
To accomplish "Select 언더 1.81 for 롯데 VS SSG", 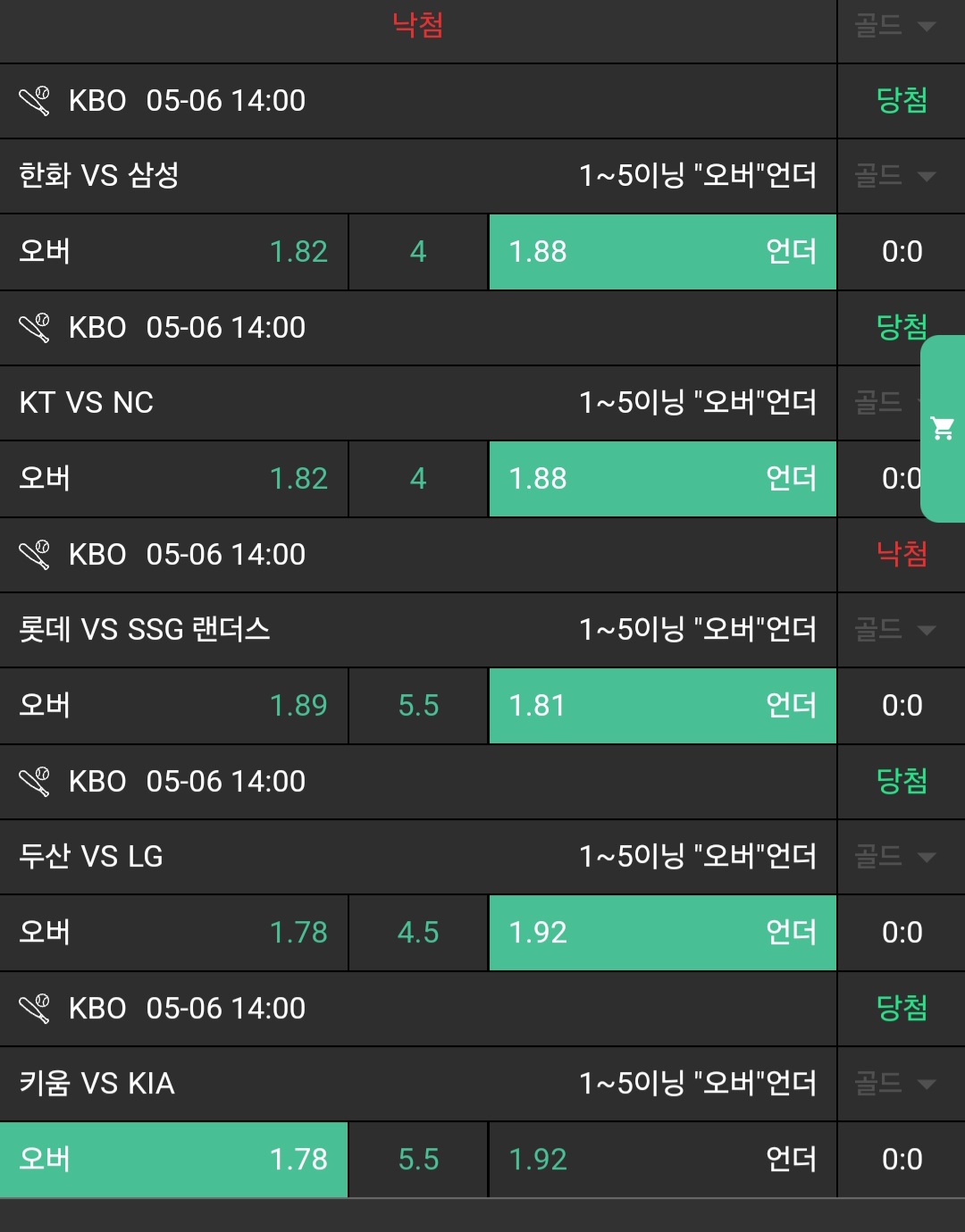I will tap(662, 706).
